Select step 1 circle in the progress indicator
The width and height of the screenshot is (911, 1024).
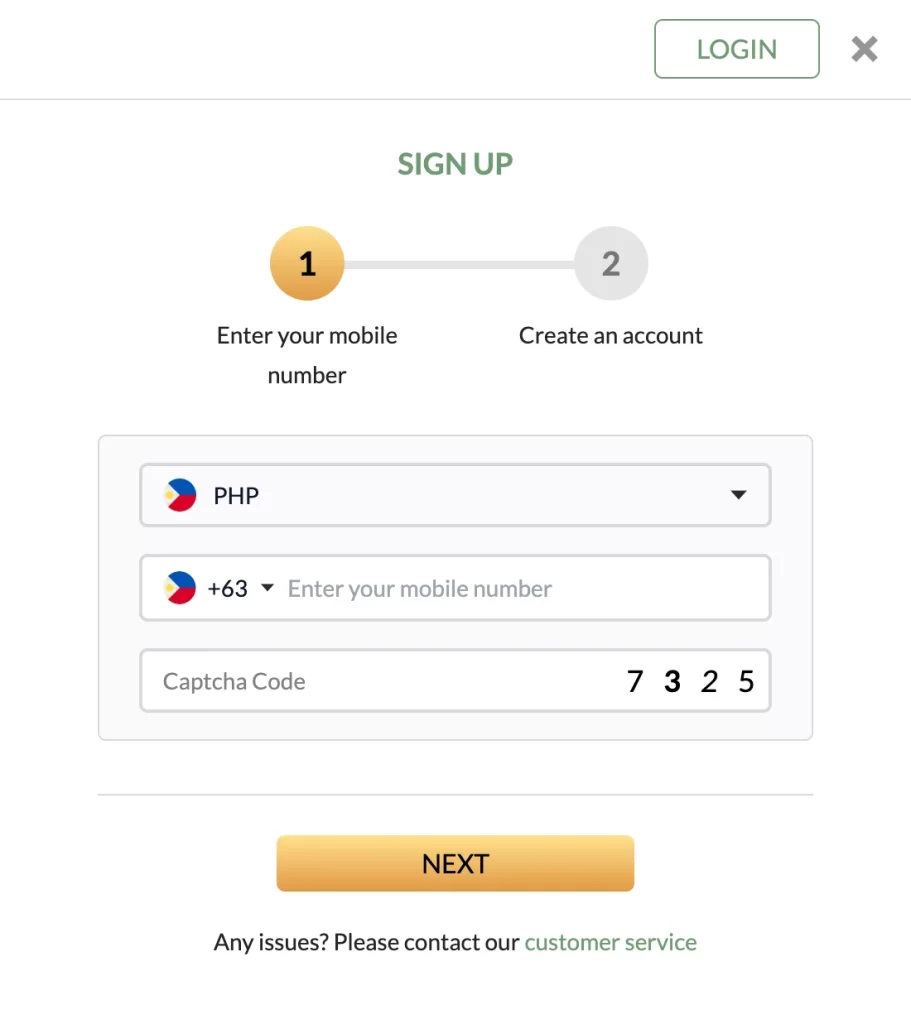coord(307,263)
